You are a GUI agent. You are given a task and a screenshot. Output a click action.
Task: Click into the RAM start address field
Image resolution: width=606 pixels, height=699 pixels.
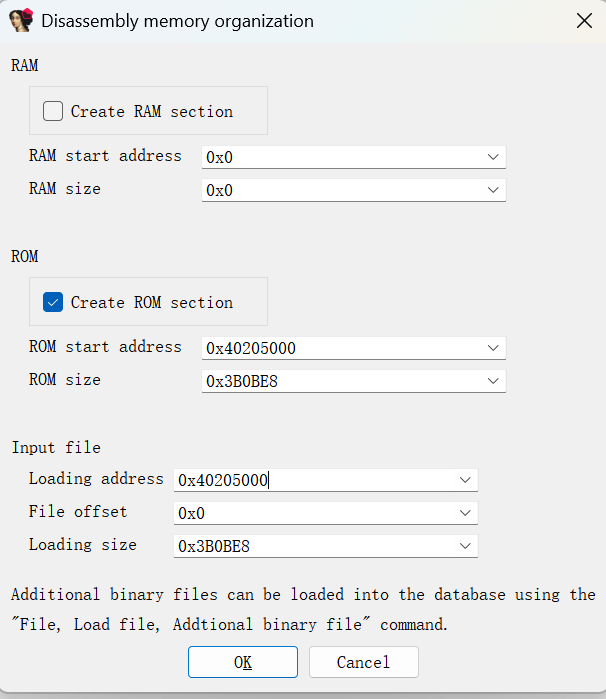coord(340,158)
